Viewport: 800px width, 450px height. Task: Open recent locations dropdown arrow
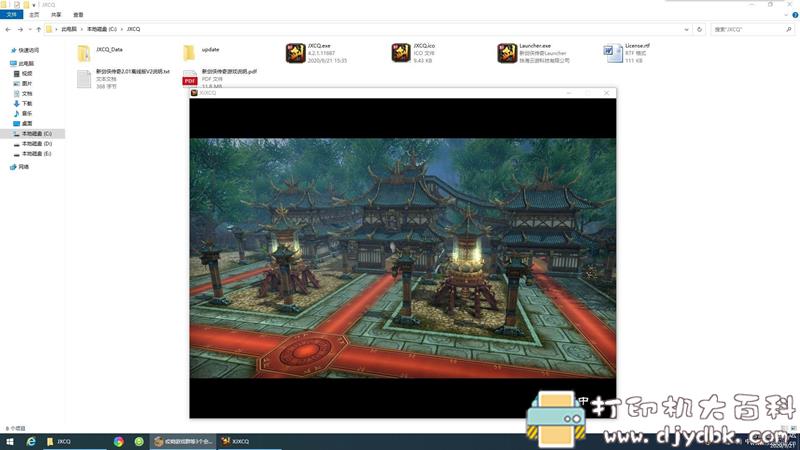[x=30, y=30]
